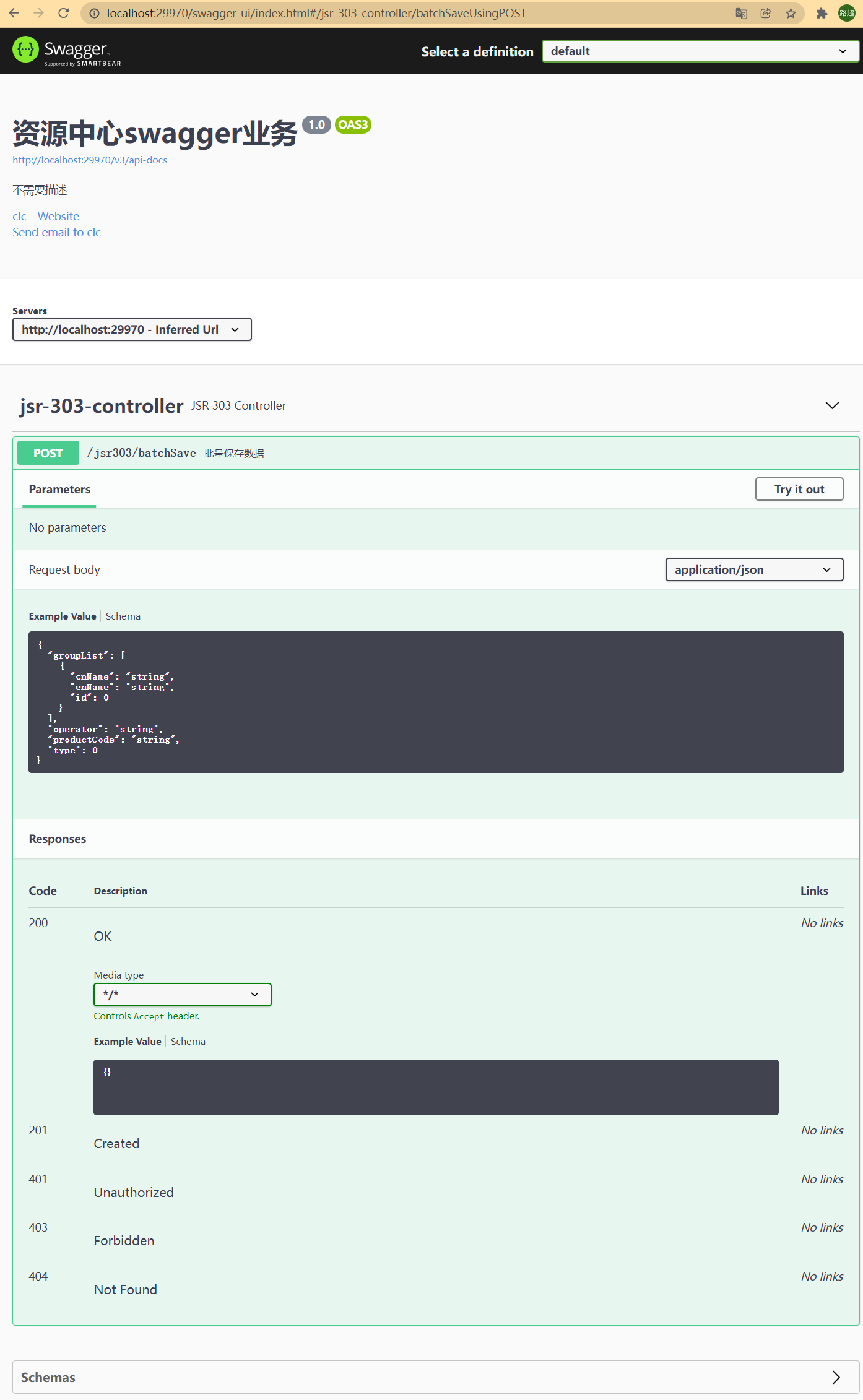
Task: Click the JSR 303 Controller description text
Action: pos(238,405)
